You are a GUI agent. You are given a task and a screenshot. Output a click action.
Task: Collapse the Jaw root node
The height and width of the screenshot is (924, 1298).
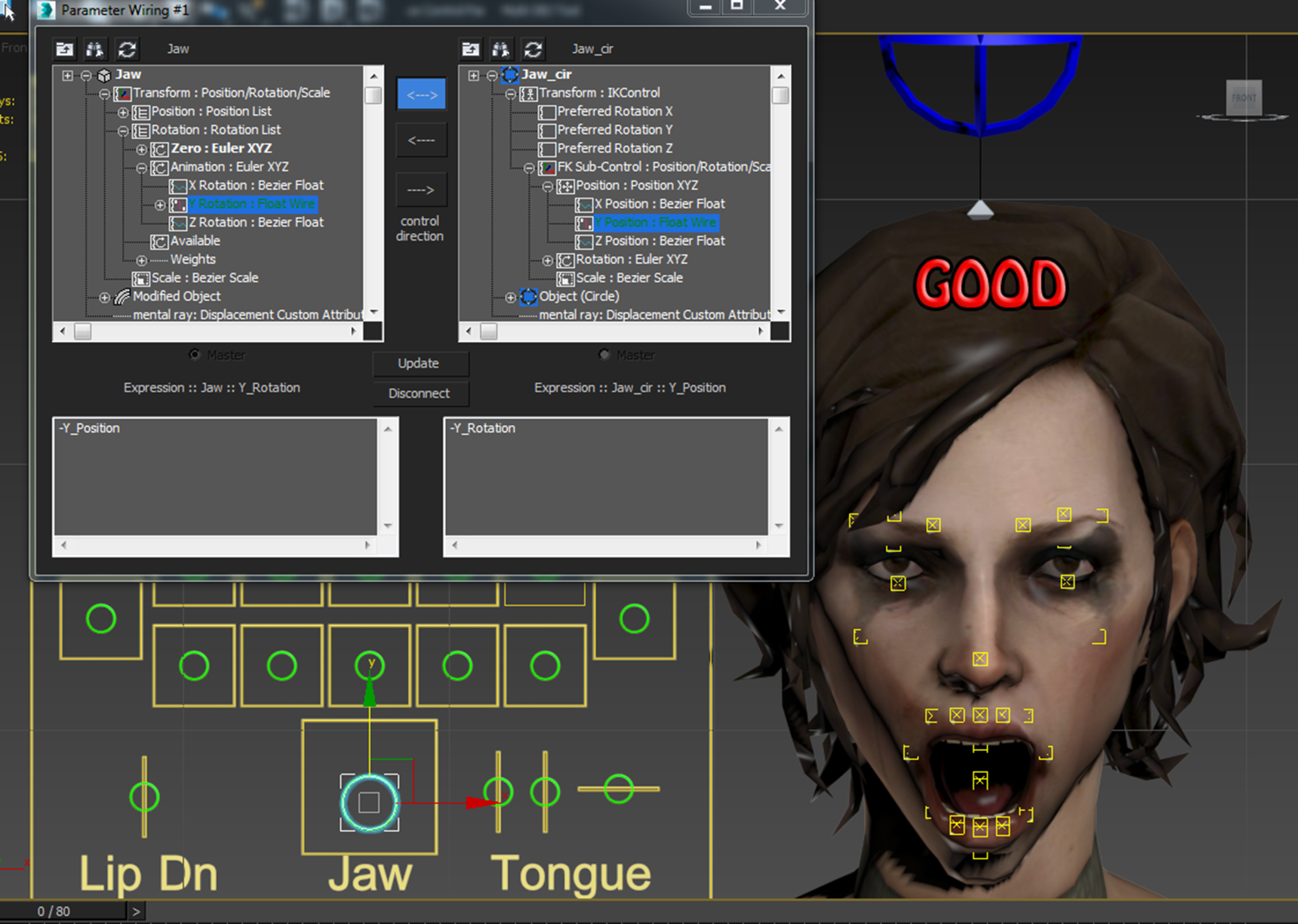coord(86,75)
